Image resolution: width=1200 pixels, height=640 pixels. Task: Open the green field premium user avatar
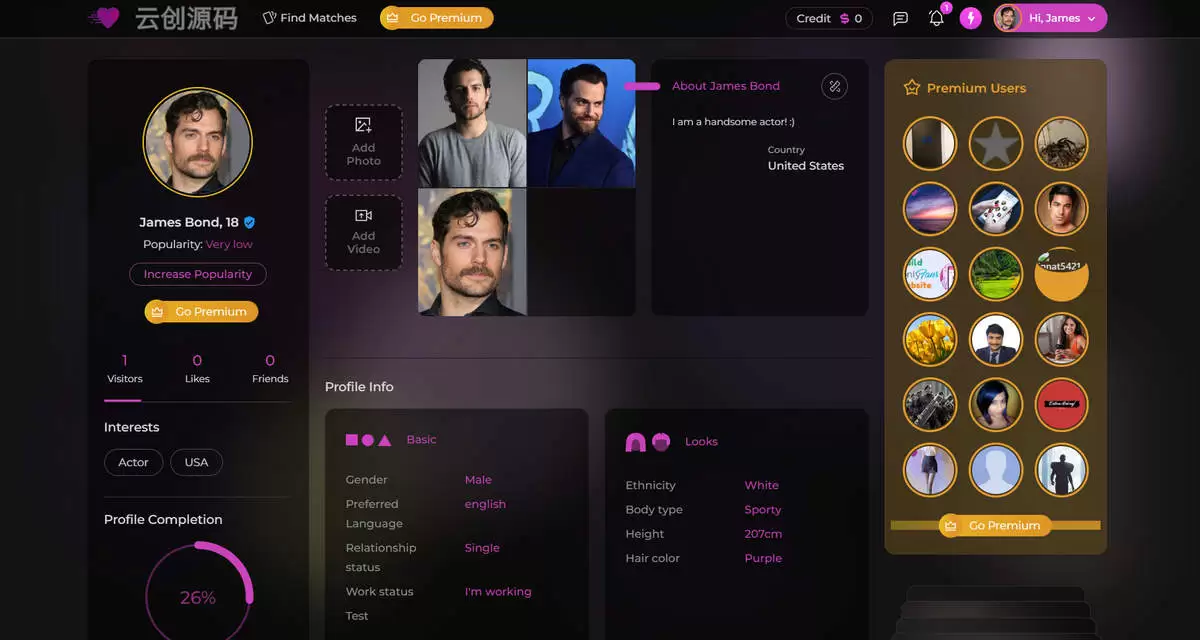click(x=996, y=275)
